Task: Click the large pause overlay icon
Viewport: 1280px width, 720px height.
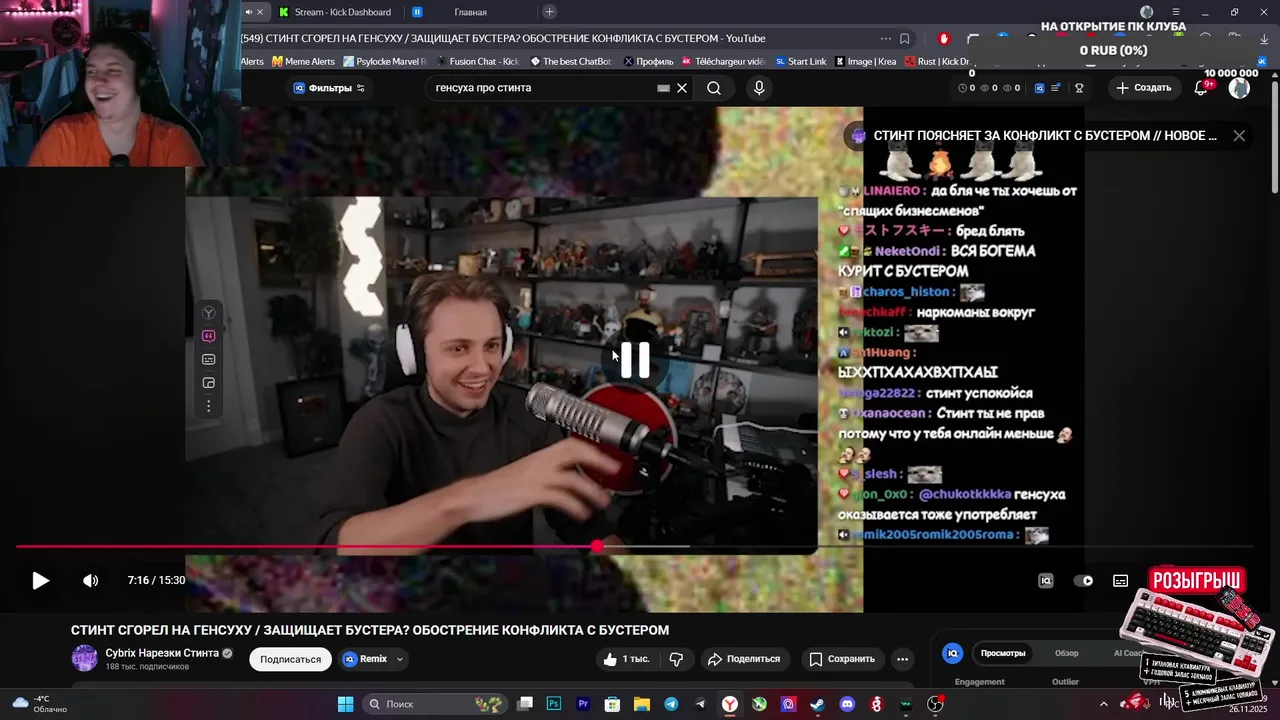Action: point(635,360)
